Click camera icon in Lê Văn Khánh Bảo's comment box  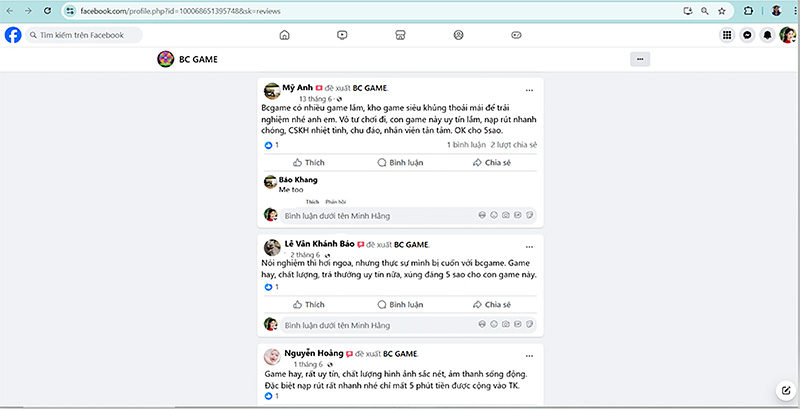505,324
